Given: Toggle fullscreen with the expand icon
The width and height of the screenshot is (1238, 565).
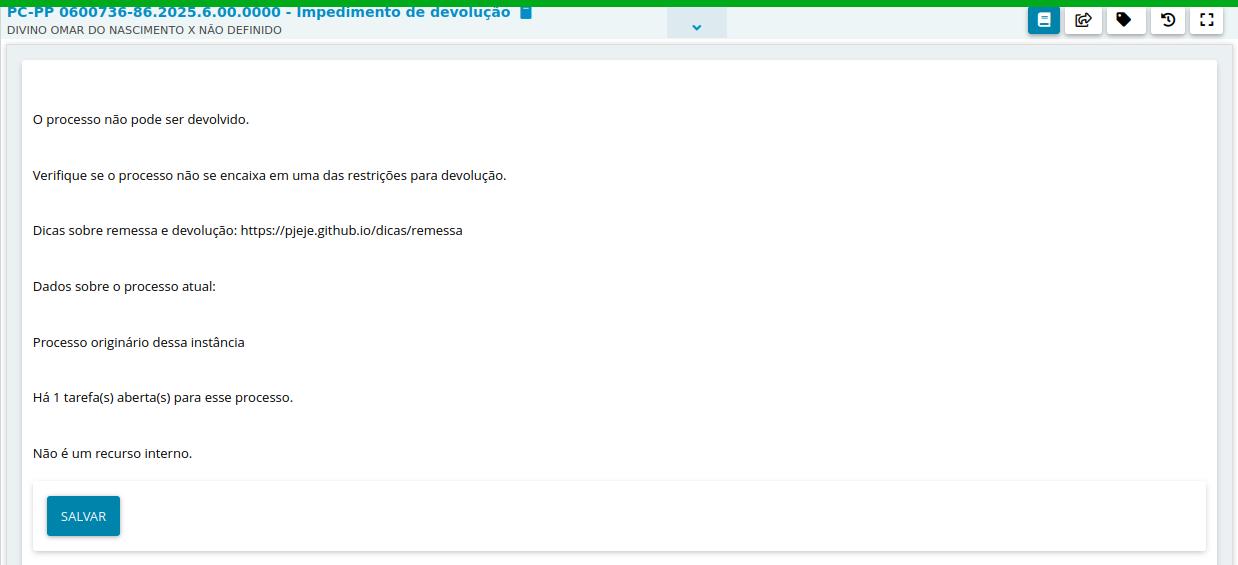Looking at the screenshot, I should [x=1206, y=20].
